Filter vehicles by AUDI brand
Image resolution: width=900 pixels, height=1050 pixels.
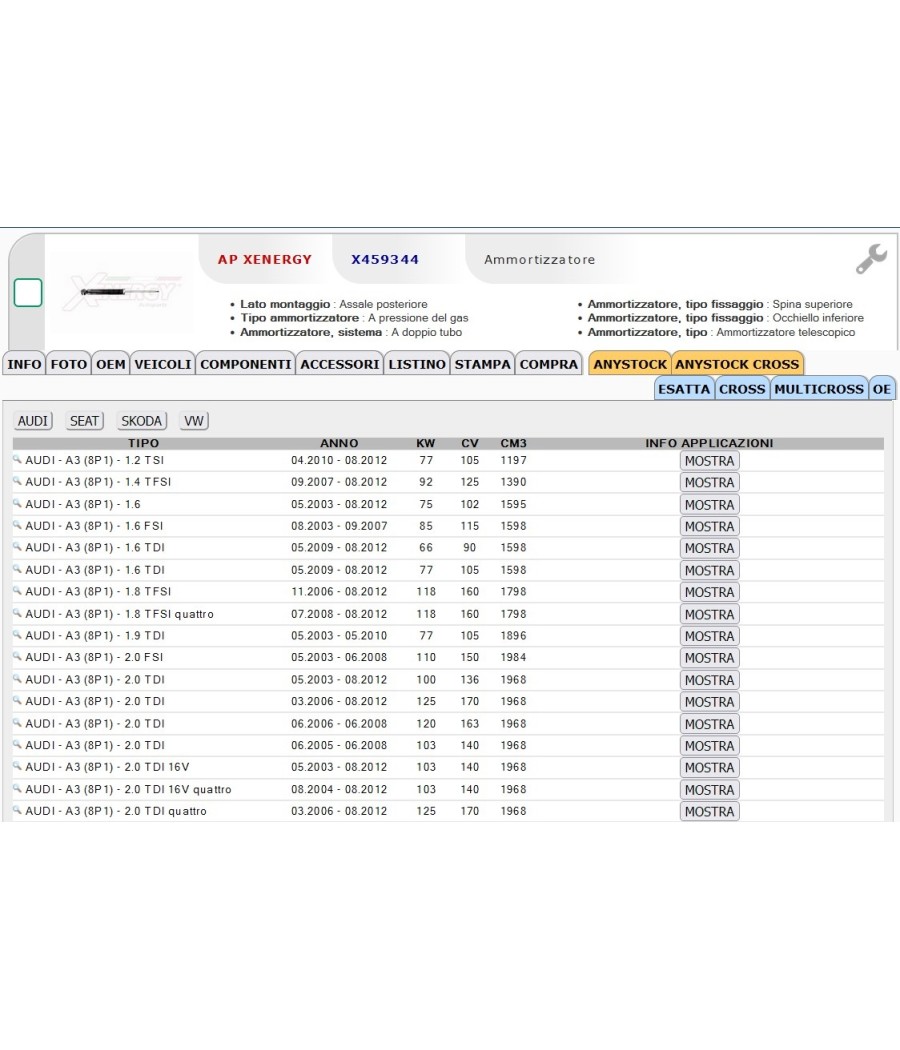(33, 421)
